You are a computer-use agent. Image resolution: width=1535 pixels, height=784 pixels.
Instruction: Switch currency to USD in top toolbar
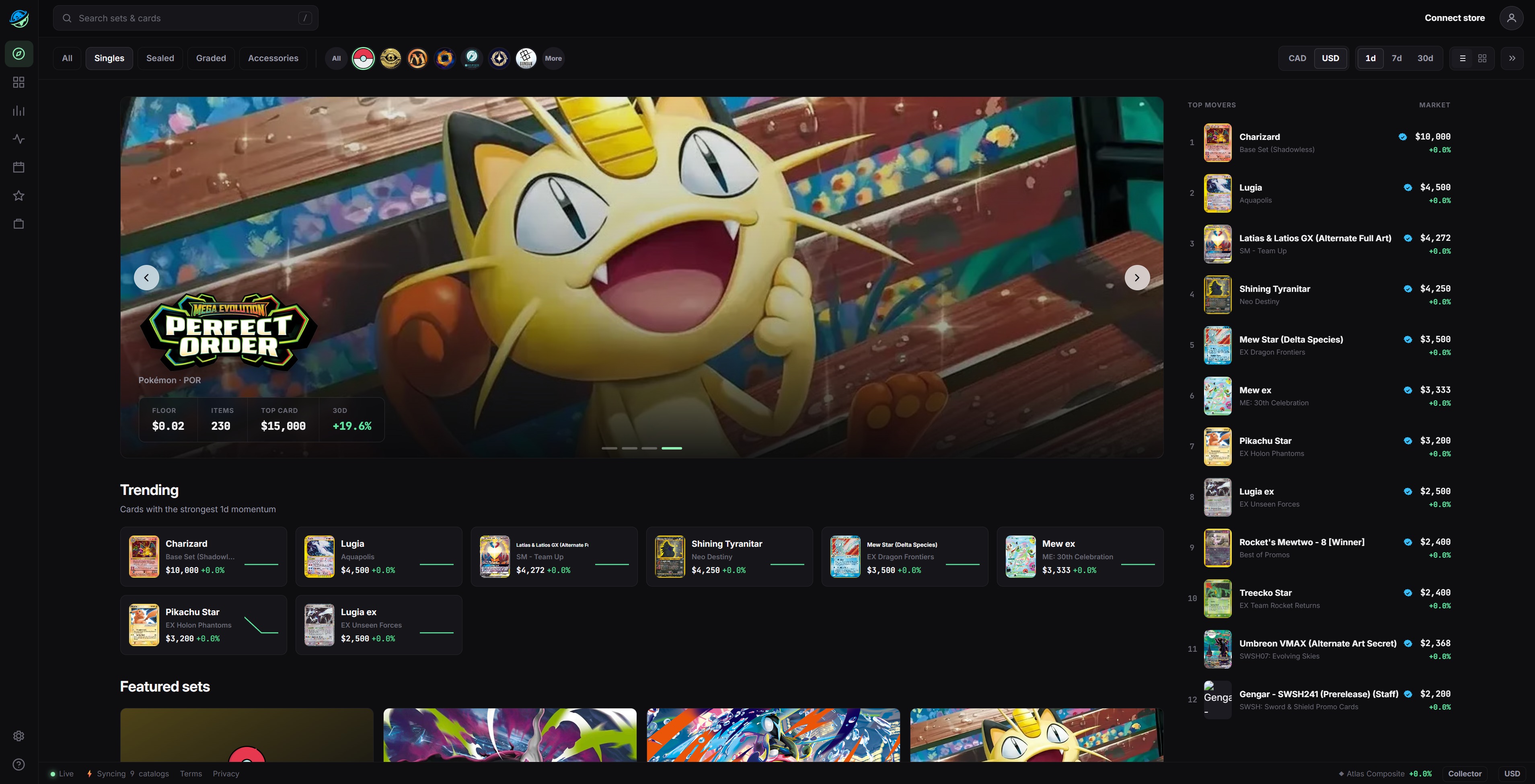(1331, 58)
